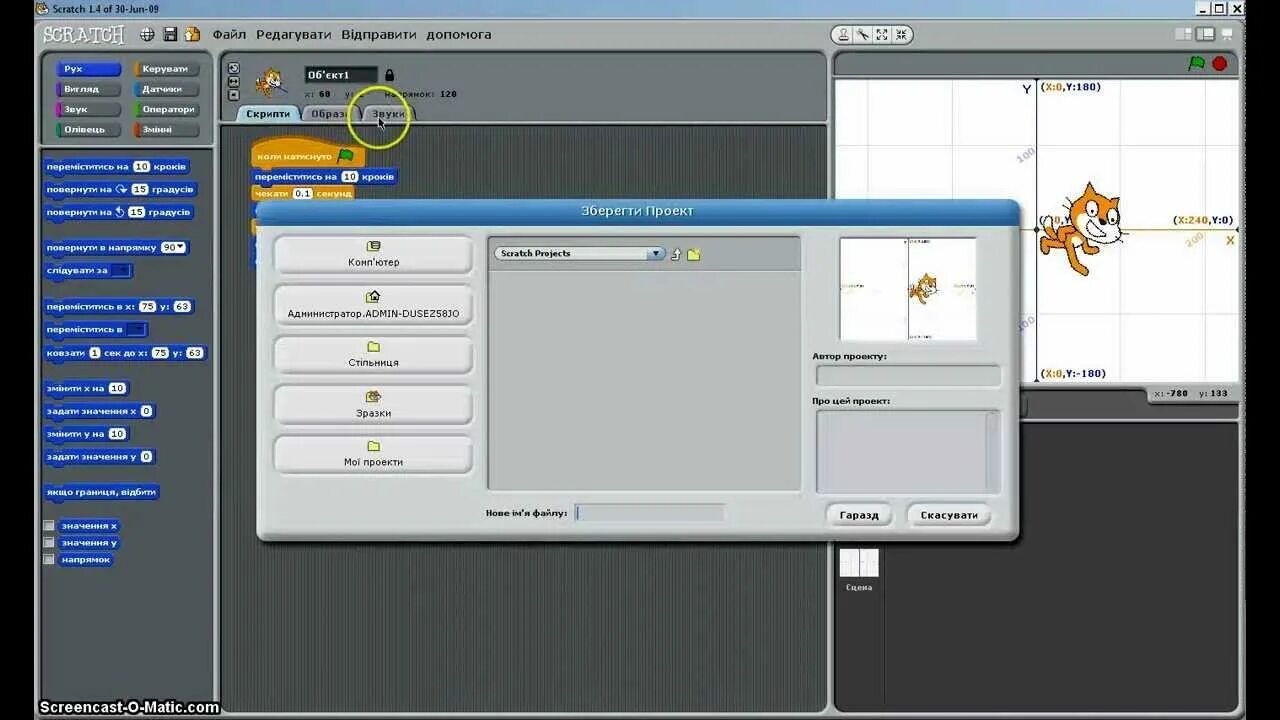The height and width of the screenshot is (720, 1280).
Task: Open the Відправити menu
Action: click(379, 34)
